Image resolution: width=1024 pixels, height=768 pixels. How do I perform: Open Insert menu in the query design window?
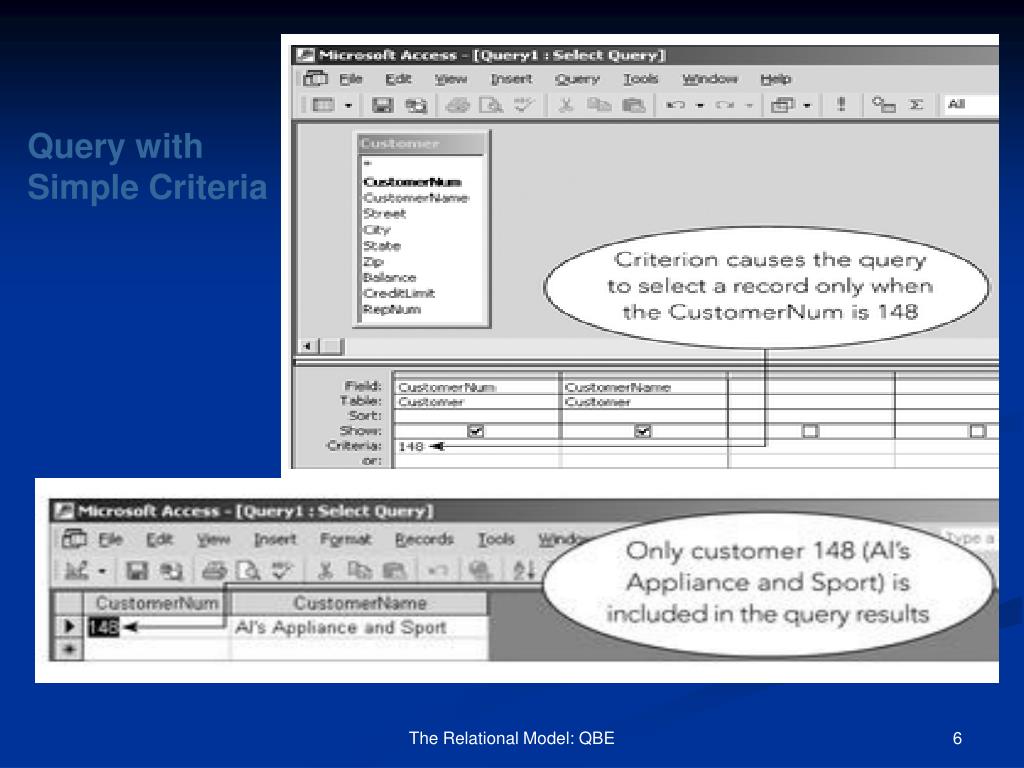pos(511,79)
